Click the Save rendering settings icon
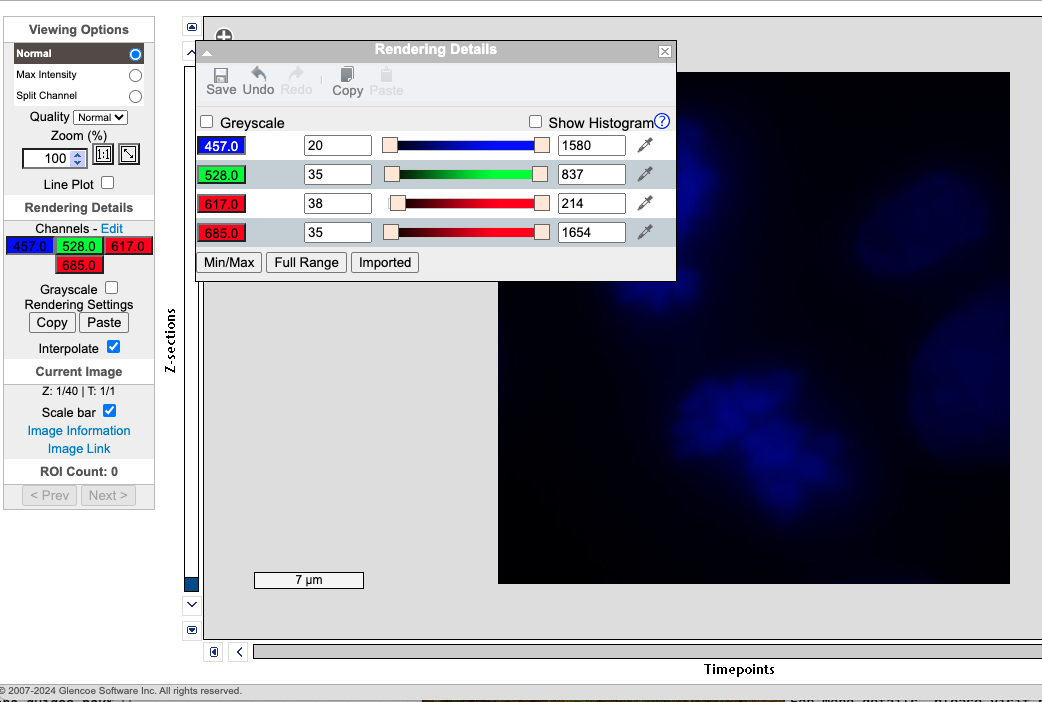1042x702 pixels. 221,82
